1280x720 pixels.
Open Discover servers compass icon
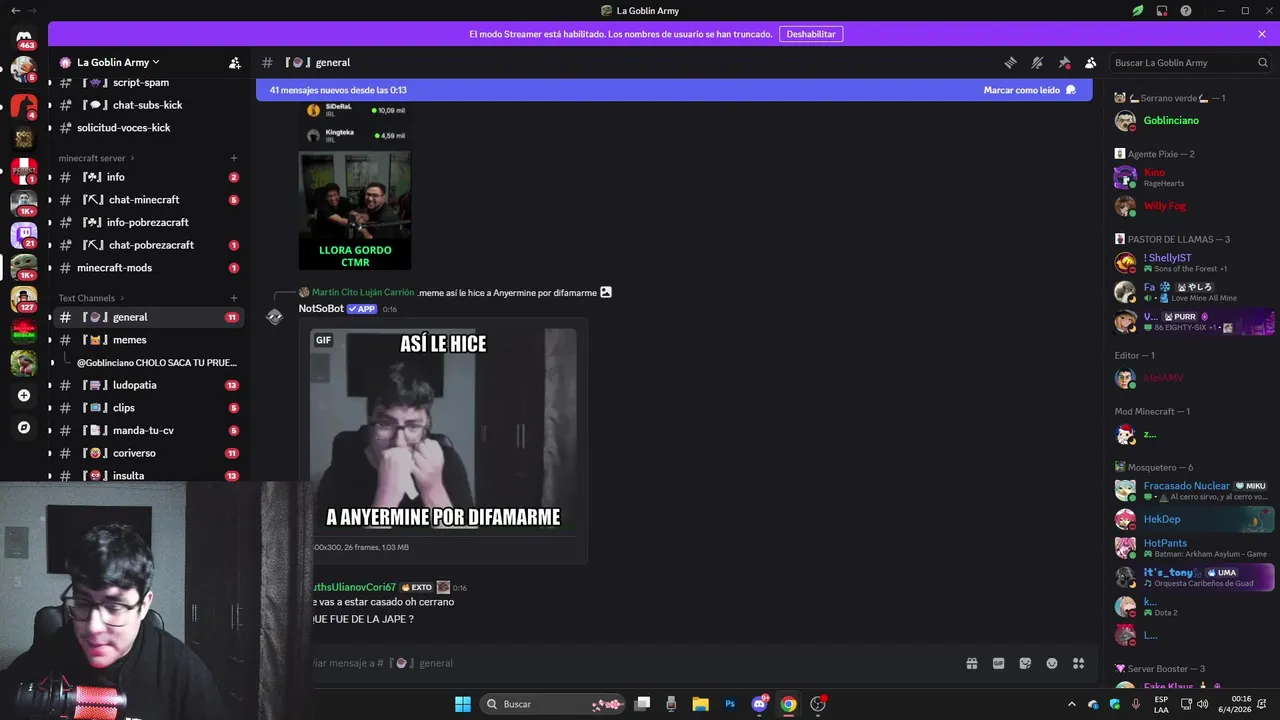click(x=24, y=427)
